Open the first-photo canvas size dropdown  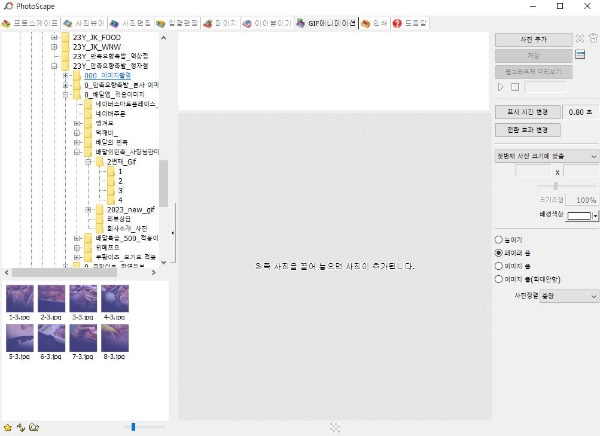[x=546, y=156]
